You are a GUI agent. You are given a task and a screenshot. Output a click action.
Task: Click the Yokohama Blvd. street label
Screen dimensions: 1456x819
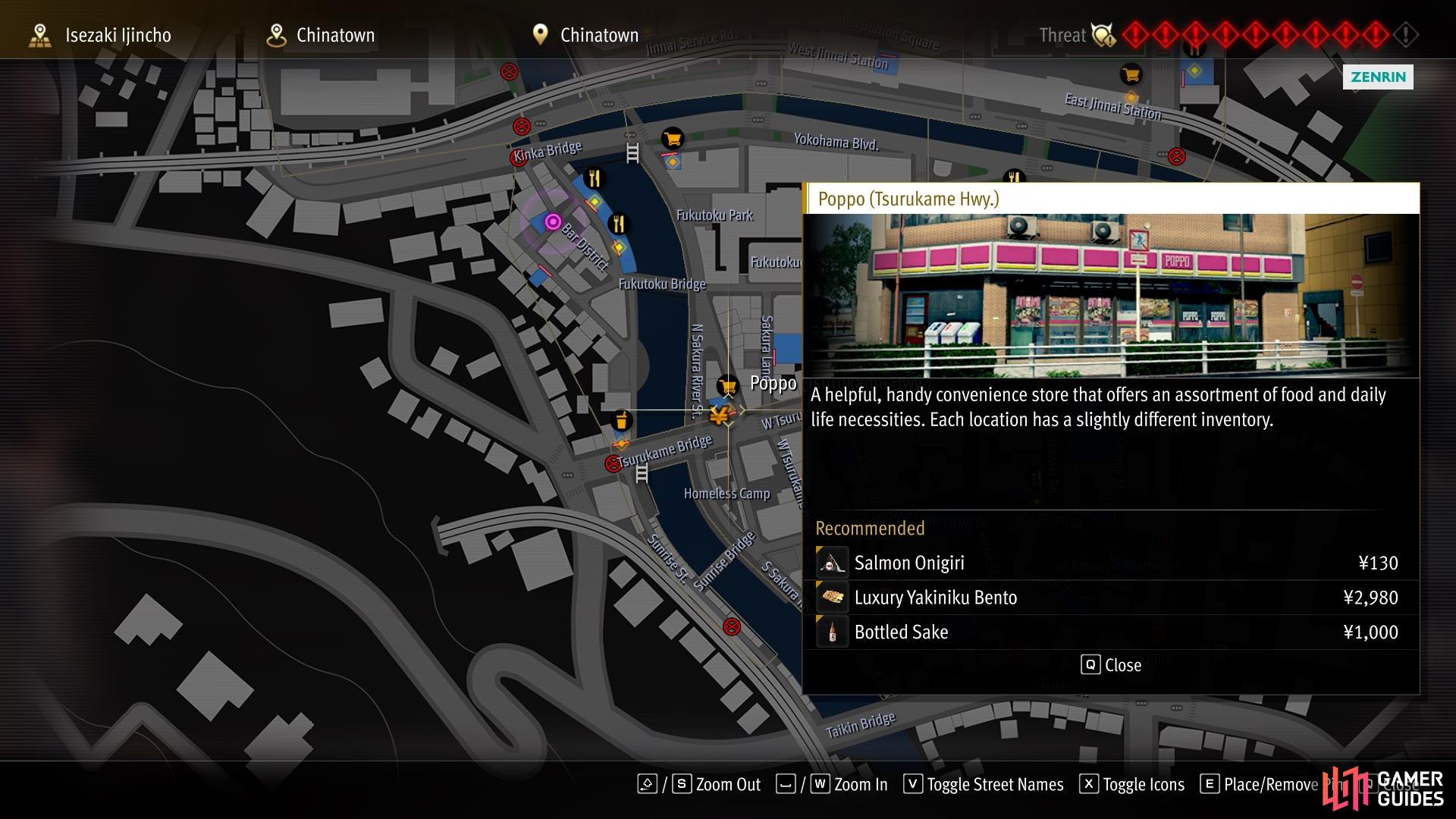836,142
